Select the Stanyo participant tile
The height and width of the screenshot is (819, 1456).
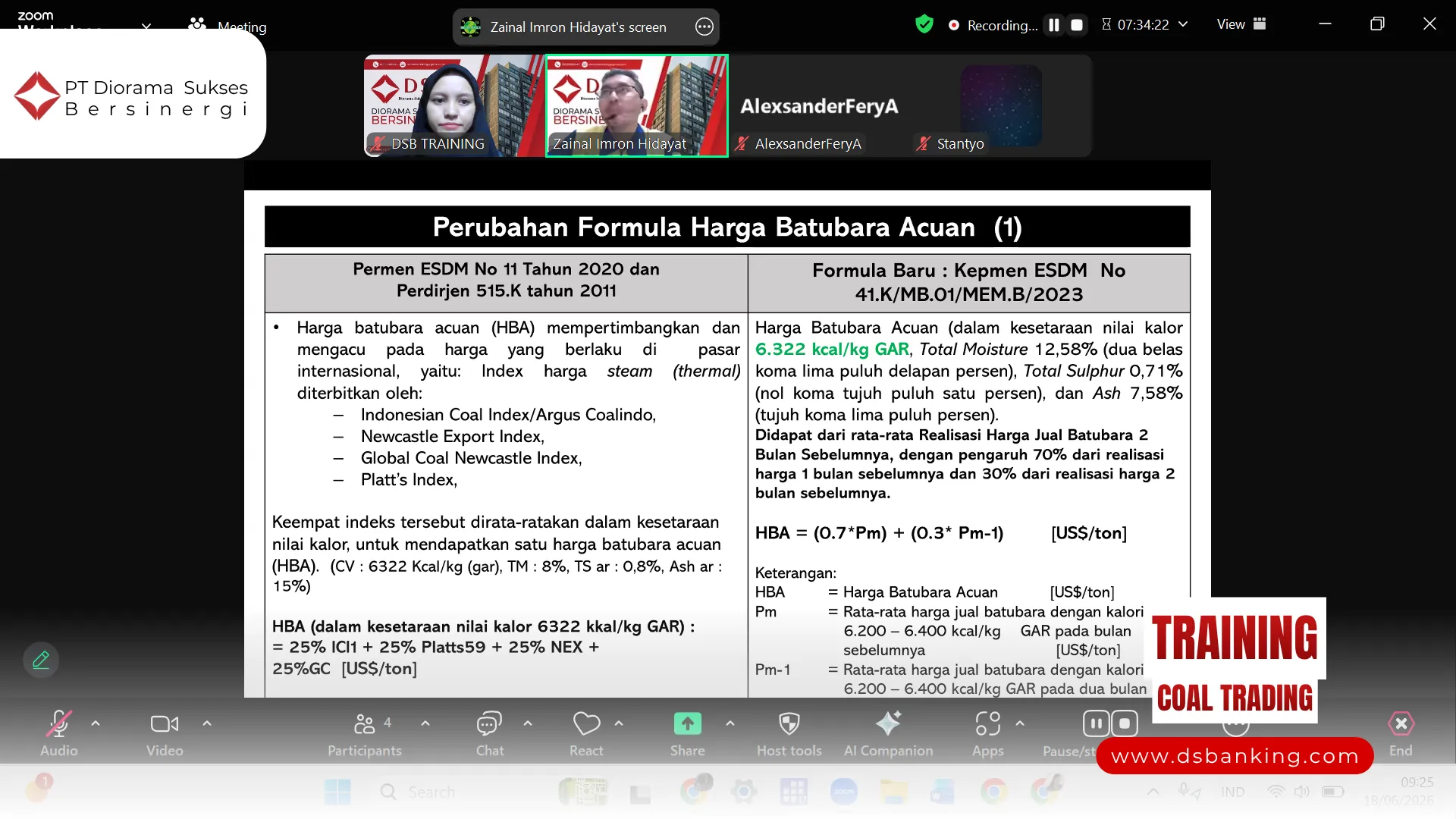click(1001, 105)
